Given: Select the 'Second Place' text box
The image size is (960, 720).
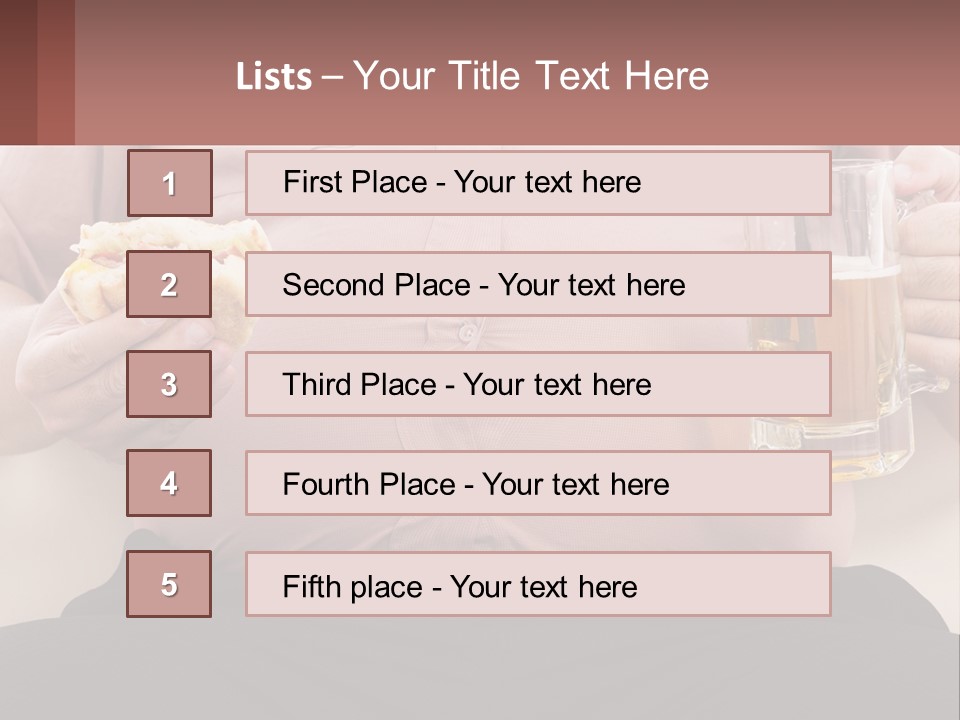Looking at the screenshot, I should [538, 284].
